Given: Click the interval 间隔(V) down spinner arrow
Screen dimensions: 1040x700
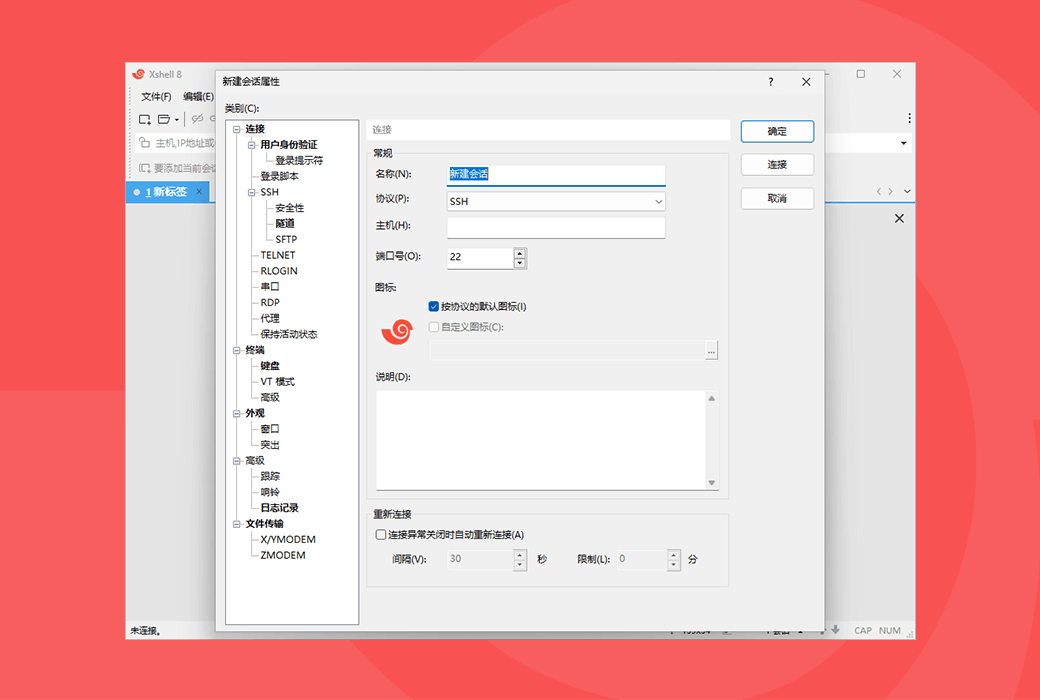Looking at the screenshot, I should [520, 565].
